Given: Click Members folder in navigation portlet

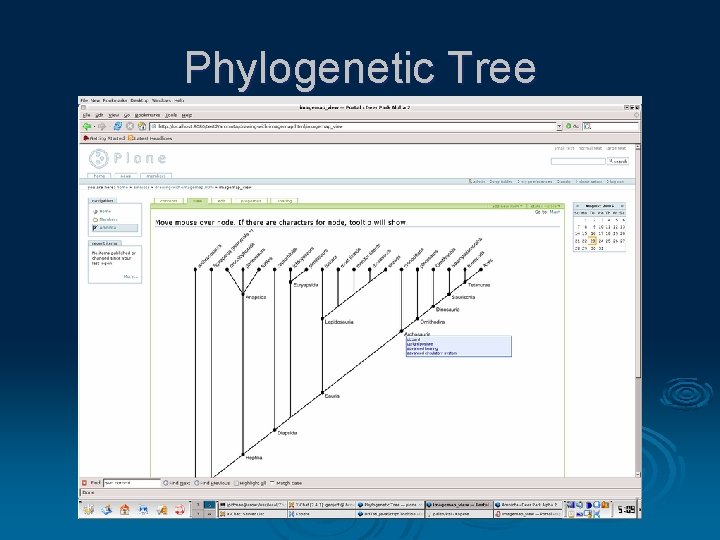Looking at the screenshot, I should pyautogui.click(x=105, y=219).
